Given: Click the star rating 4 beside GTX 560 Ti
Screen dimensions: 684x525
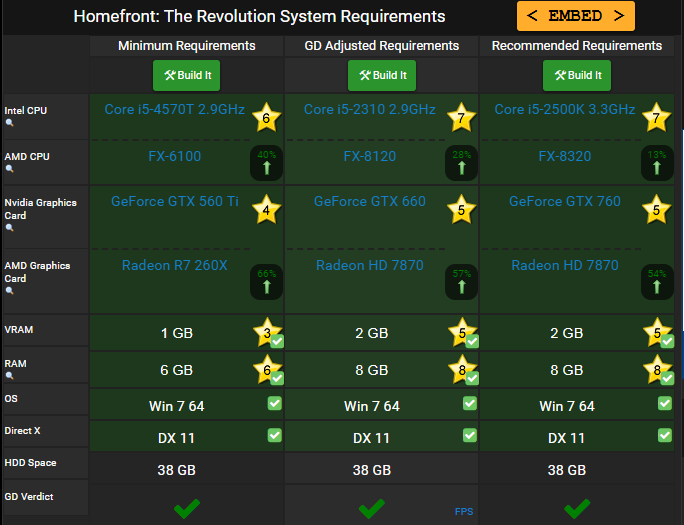Looking at the screenshot, I should tap(266, 209).
